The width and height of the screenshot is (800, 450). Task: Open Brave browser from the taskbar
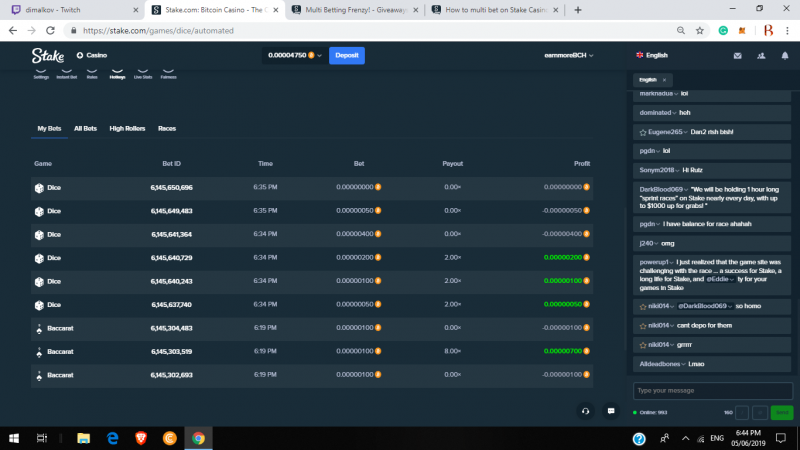pyautogui.click(x=141, y=438)
